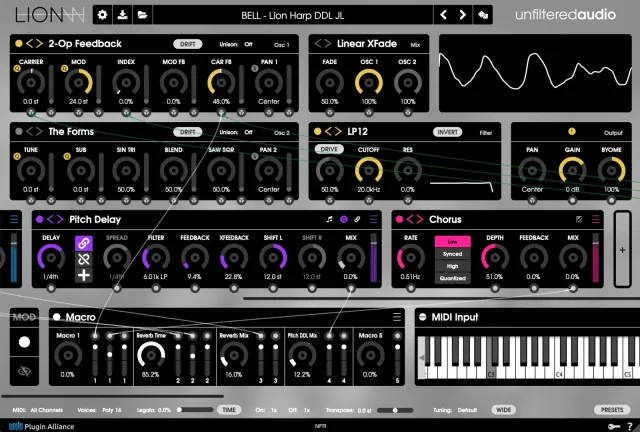Click the Pitch Delay chain link icon
This screenshot has width=640, height=432.
point(84,243)
